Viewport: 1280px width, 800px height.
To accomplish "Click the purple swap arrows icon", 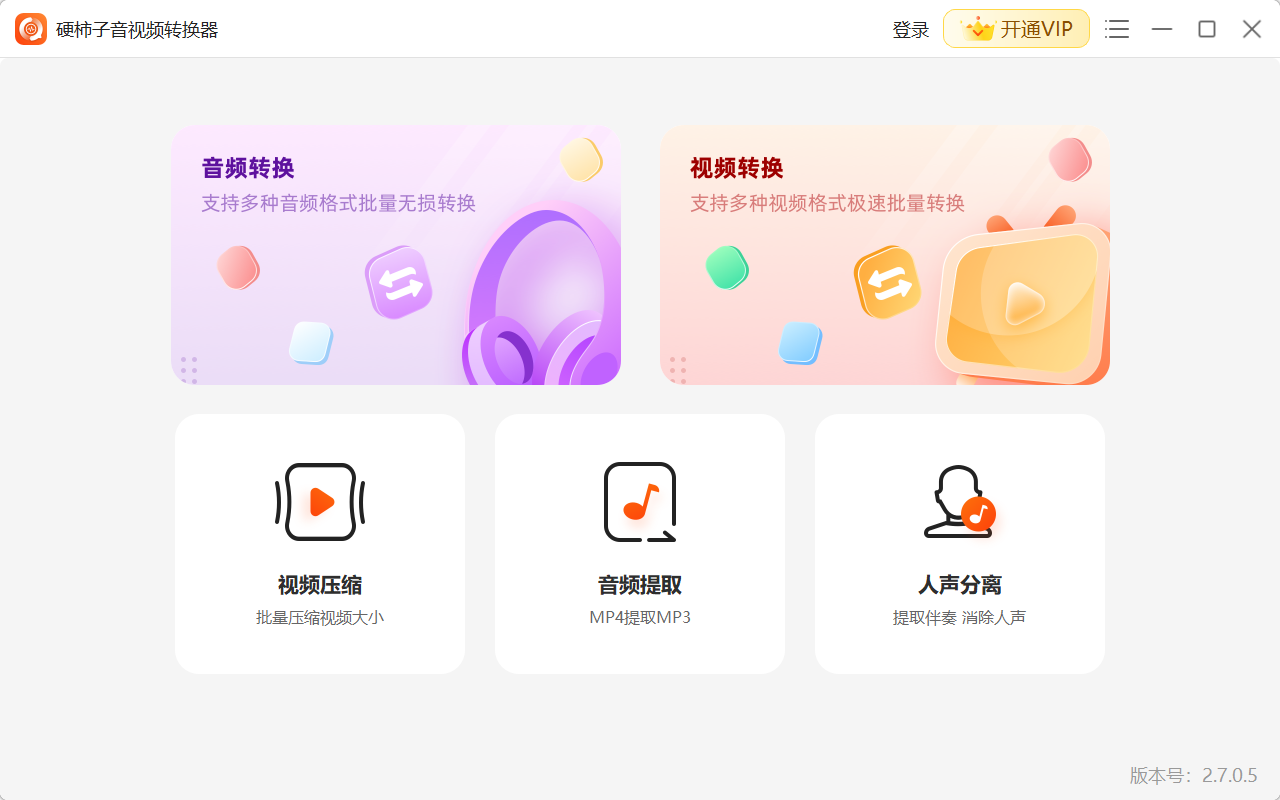I will click(x=399, y=283).
